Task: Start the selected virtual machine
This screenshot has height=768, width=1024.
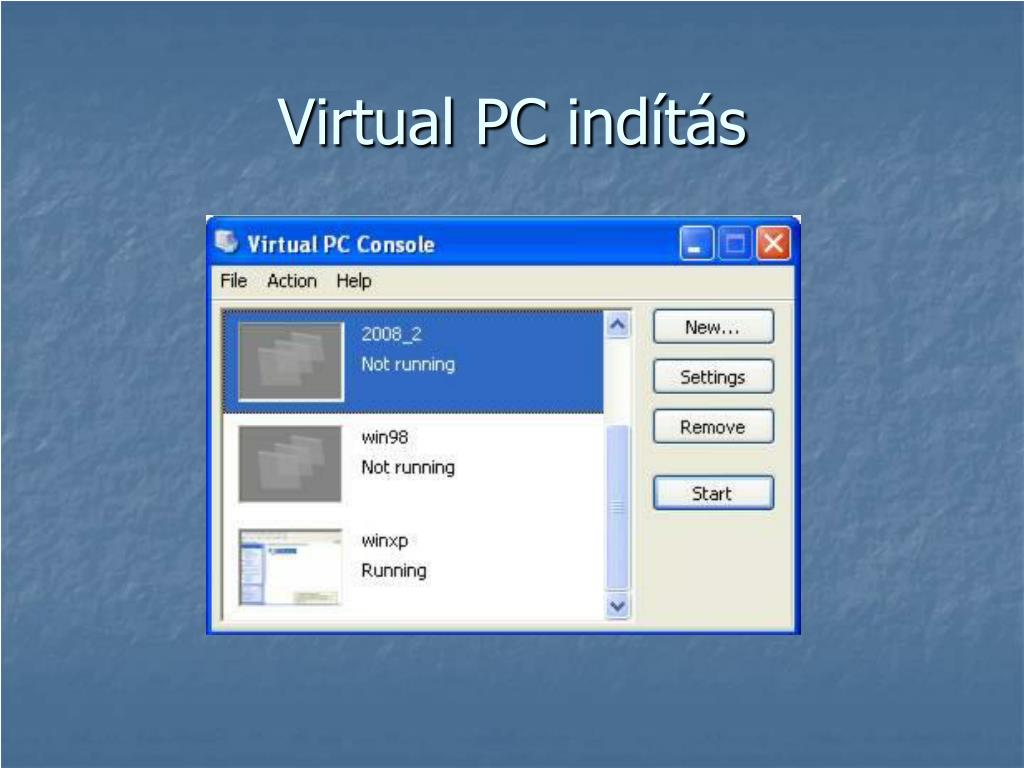Action: [713, 493]
